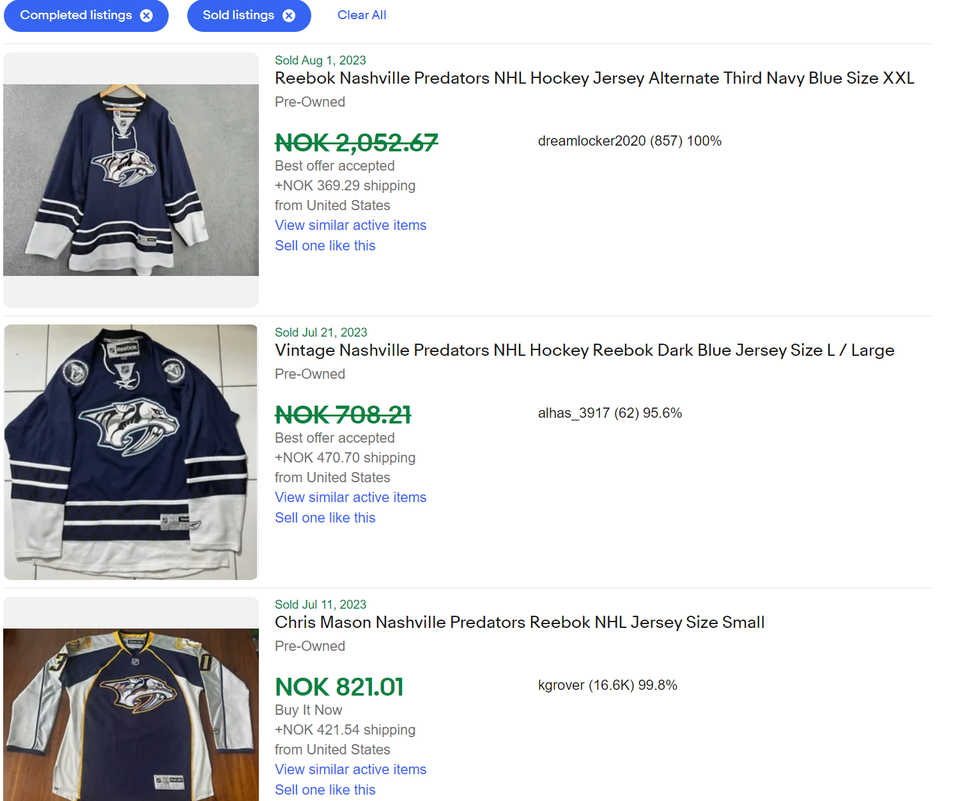Click the Sold listings filter chip
This screenshot has width=960, height=801.
[x=239, y=15]
